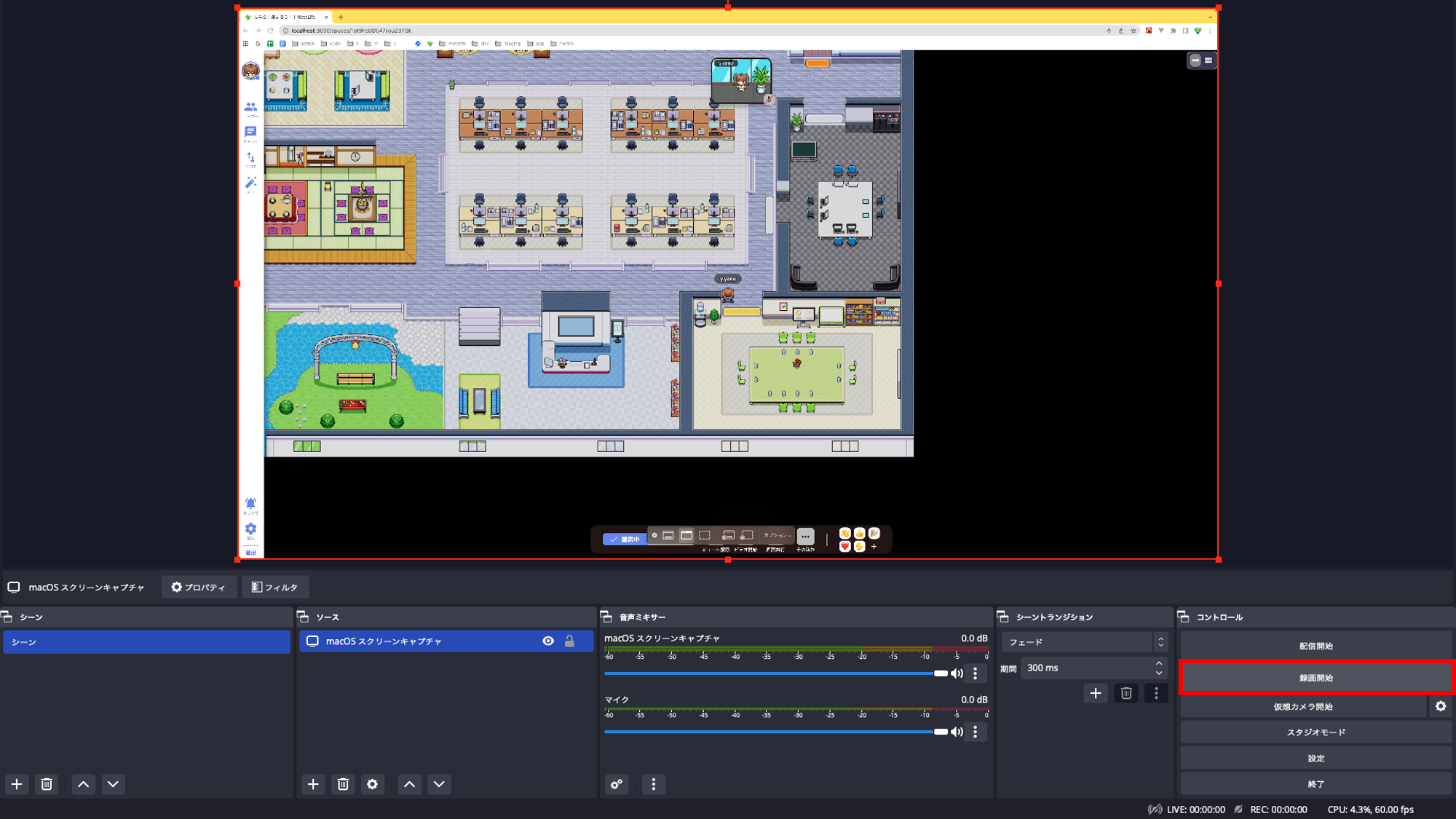Viewport: 1456px width, 819px height.
Task: Click the CPU: 4.3%, 60.00 fps status
Action: click(1370, 810)
